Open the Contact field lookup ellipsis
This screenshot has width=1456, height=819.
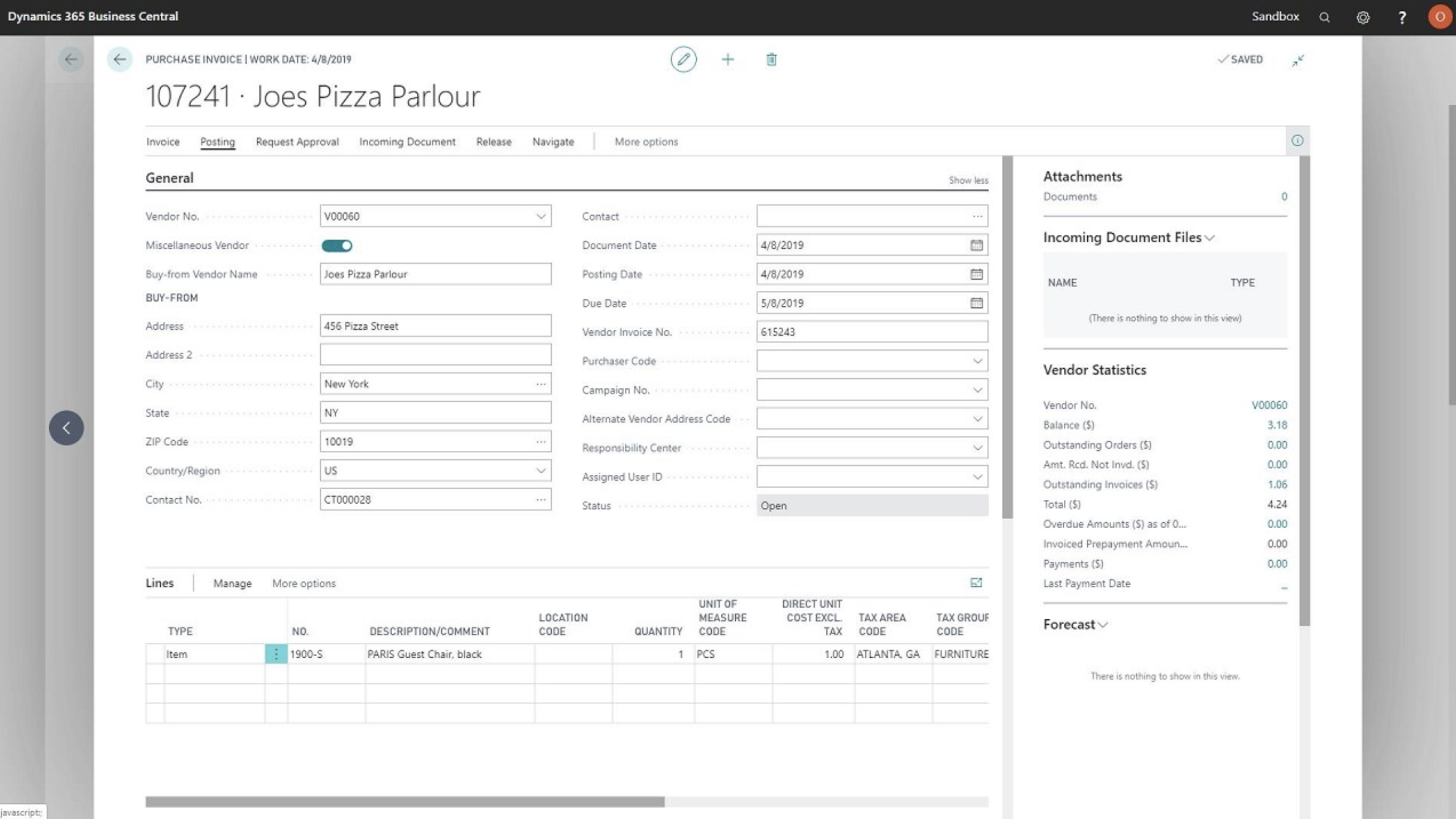977,216
